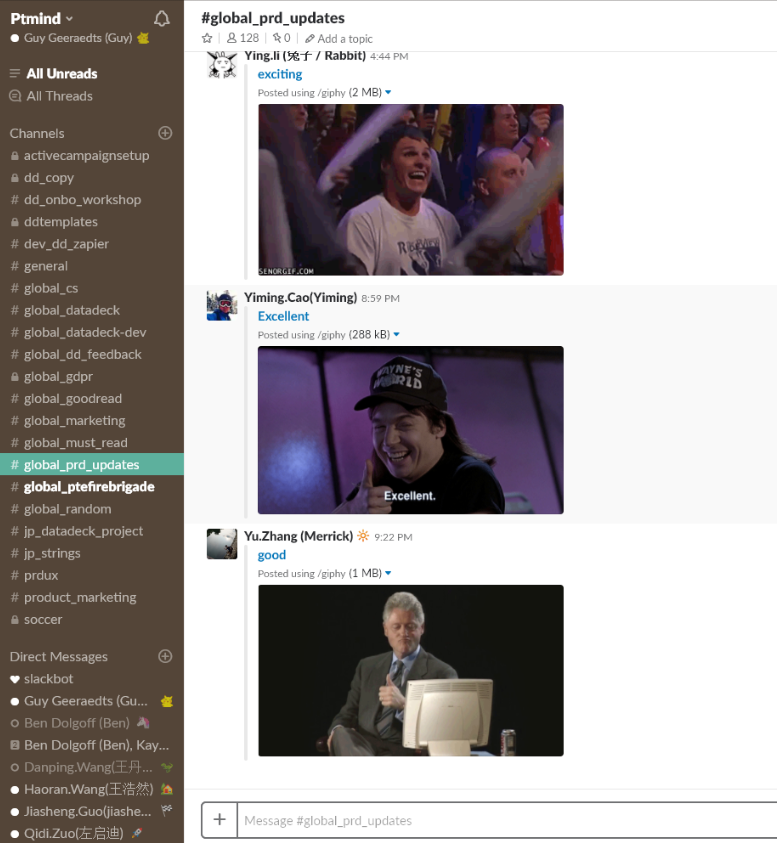Image resolution: width=777 pixels, height=843 pixels.
Task: Switch to general channel
Action: click(x=92, y=266)
